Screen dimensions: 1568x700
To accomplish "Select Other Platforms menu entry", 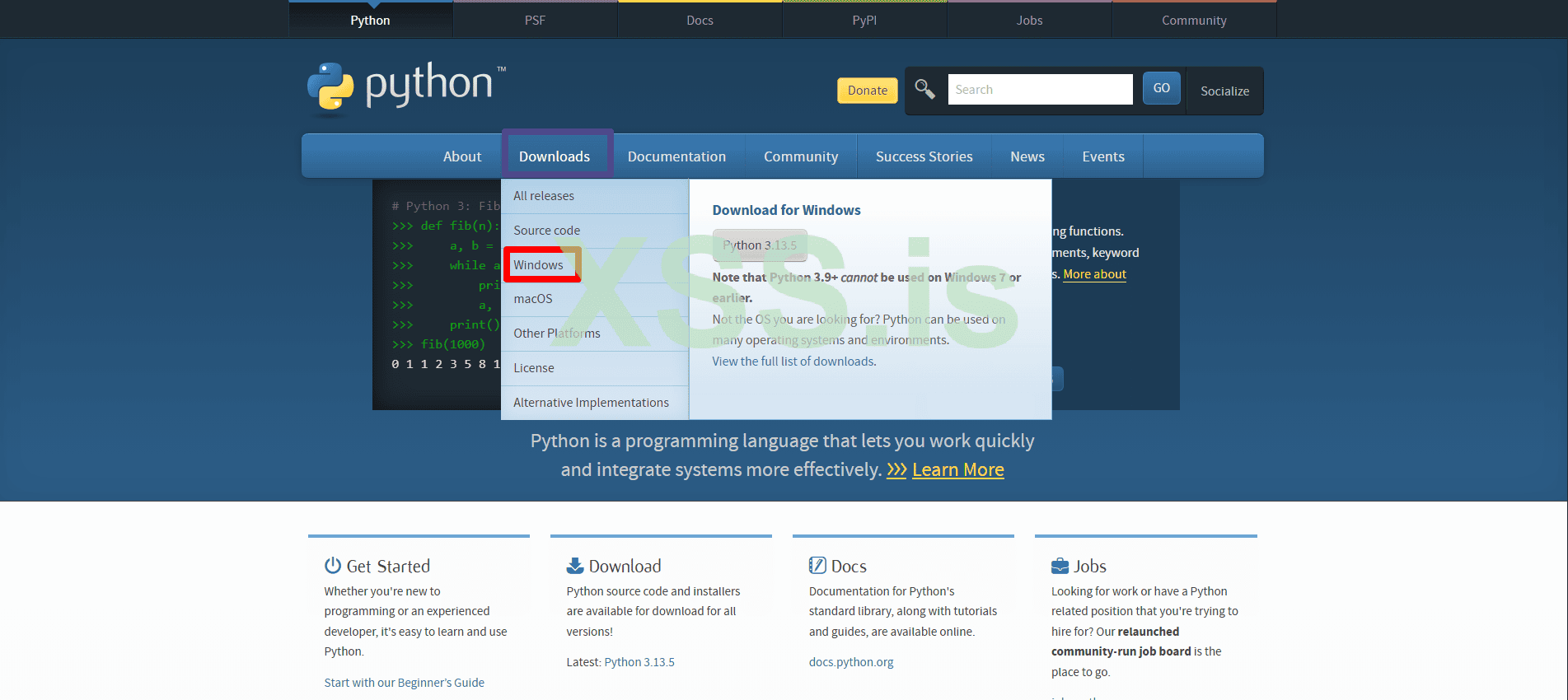I will point(595,334).
